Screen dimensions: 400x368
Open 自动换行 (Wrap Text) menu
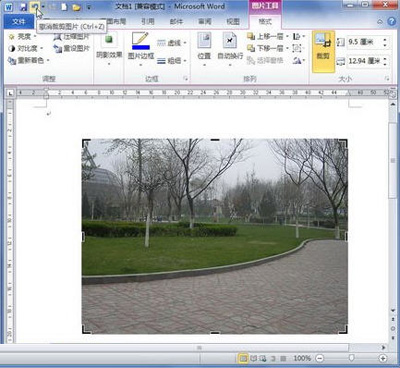230,48
